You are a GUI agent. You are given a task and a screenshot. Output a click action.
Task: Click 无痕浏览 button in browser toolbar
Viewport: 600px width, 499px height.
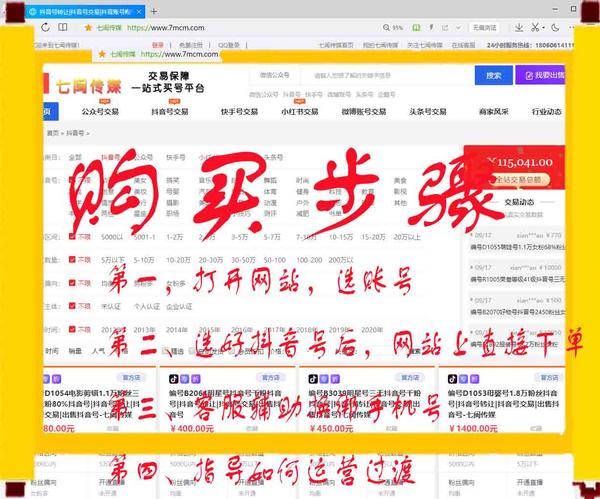(484, 28)
